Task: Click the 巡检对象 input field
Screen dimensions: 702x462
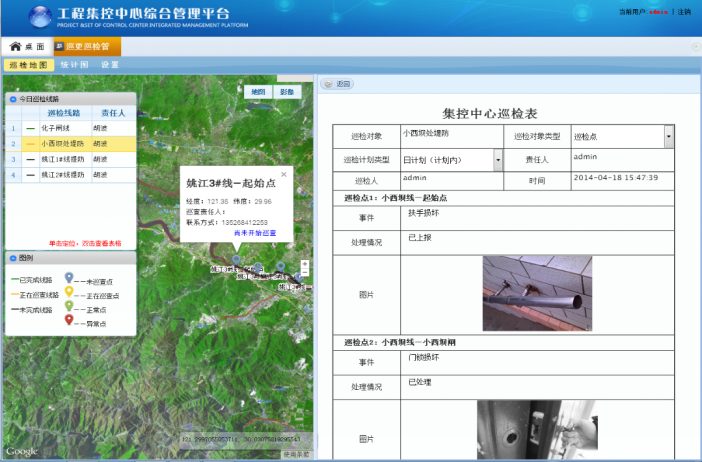Action: [449, 135]
